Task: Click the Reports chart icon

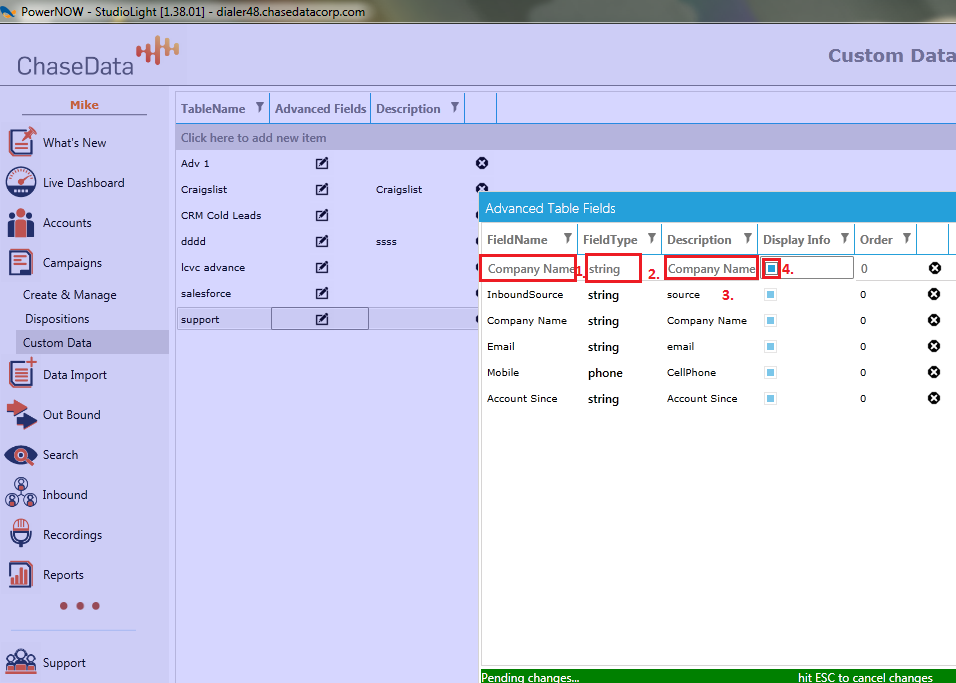Action: click(21, 574)
